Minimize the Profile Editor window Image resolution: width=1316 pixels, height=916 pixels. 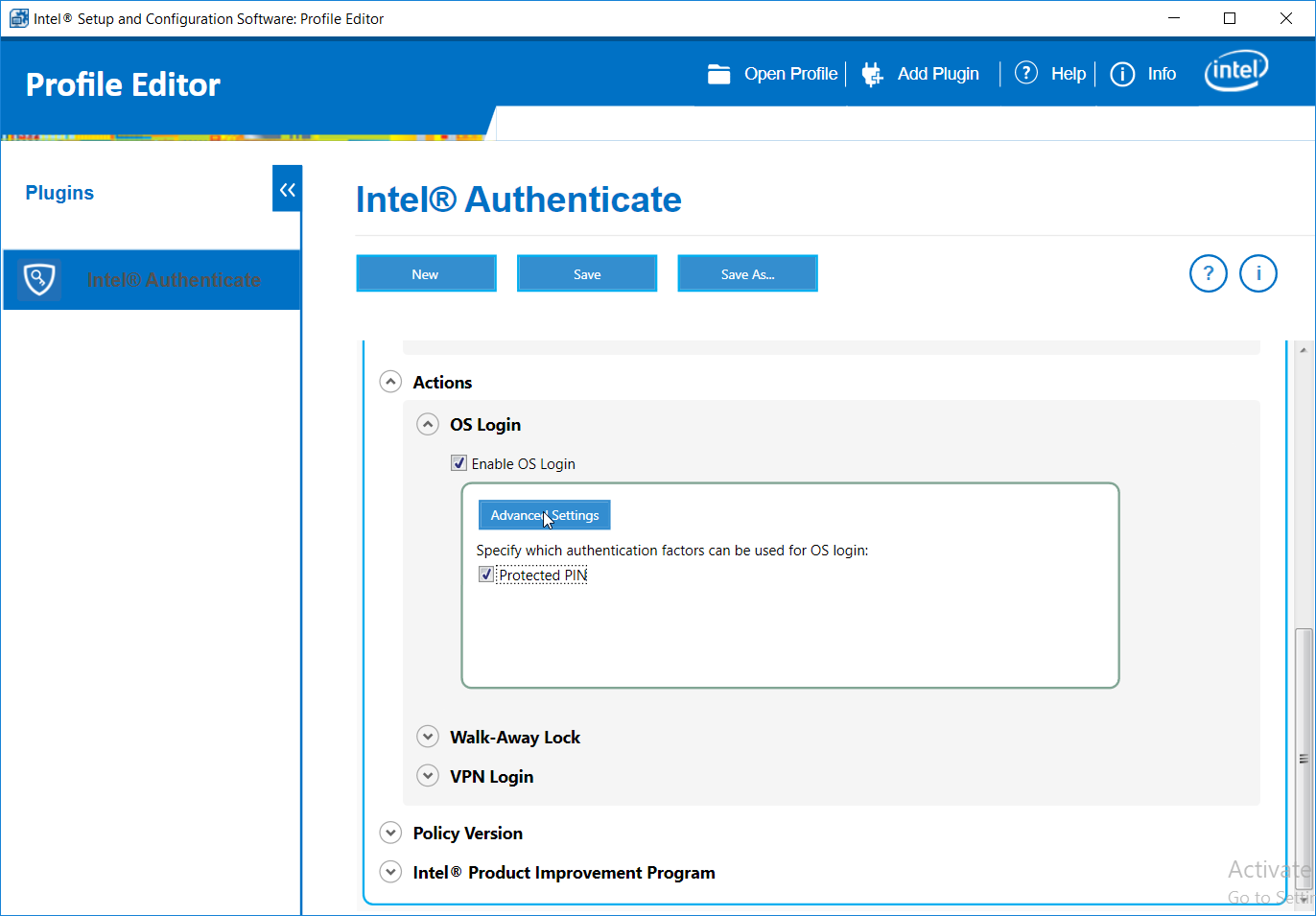click(x=1174, y=18)
